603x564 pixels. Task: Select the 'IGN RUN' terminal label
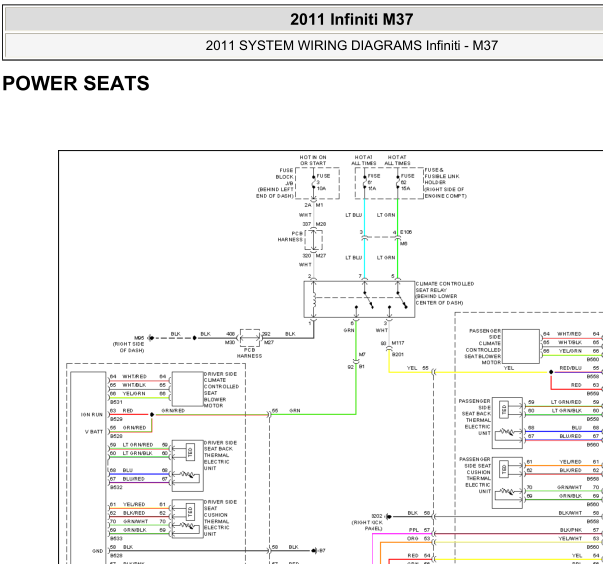click(x=92, y=414)
